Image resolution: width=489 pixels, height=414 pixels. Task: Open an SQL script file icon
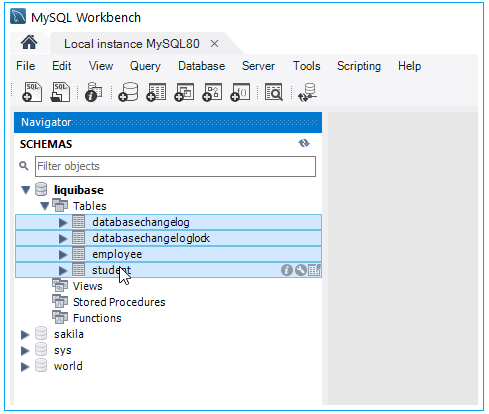tap(60, 92)
